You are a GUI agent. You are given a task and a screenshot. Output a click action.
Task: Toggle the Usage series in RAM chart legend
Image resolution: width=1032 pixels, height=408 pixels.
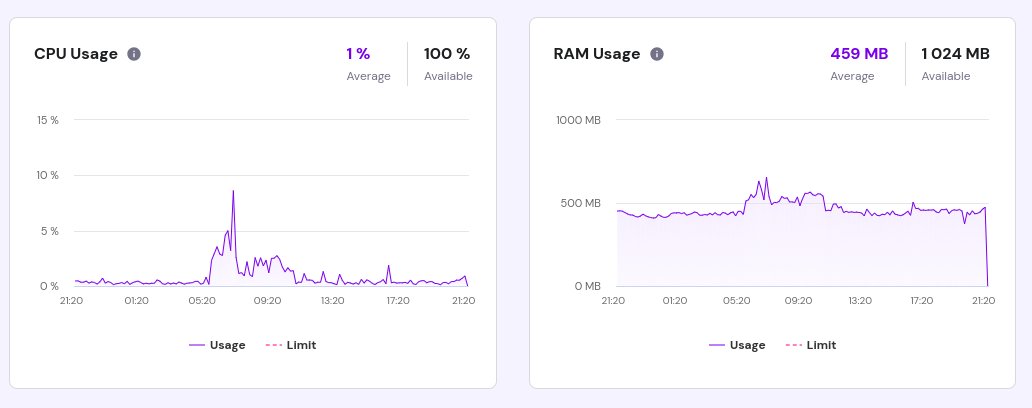737,345
